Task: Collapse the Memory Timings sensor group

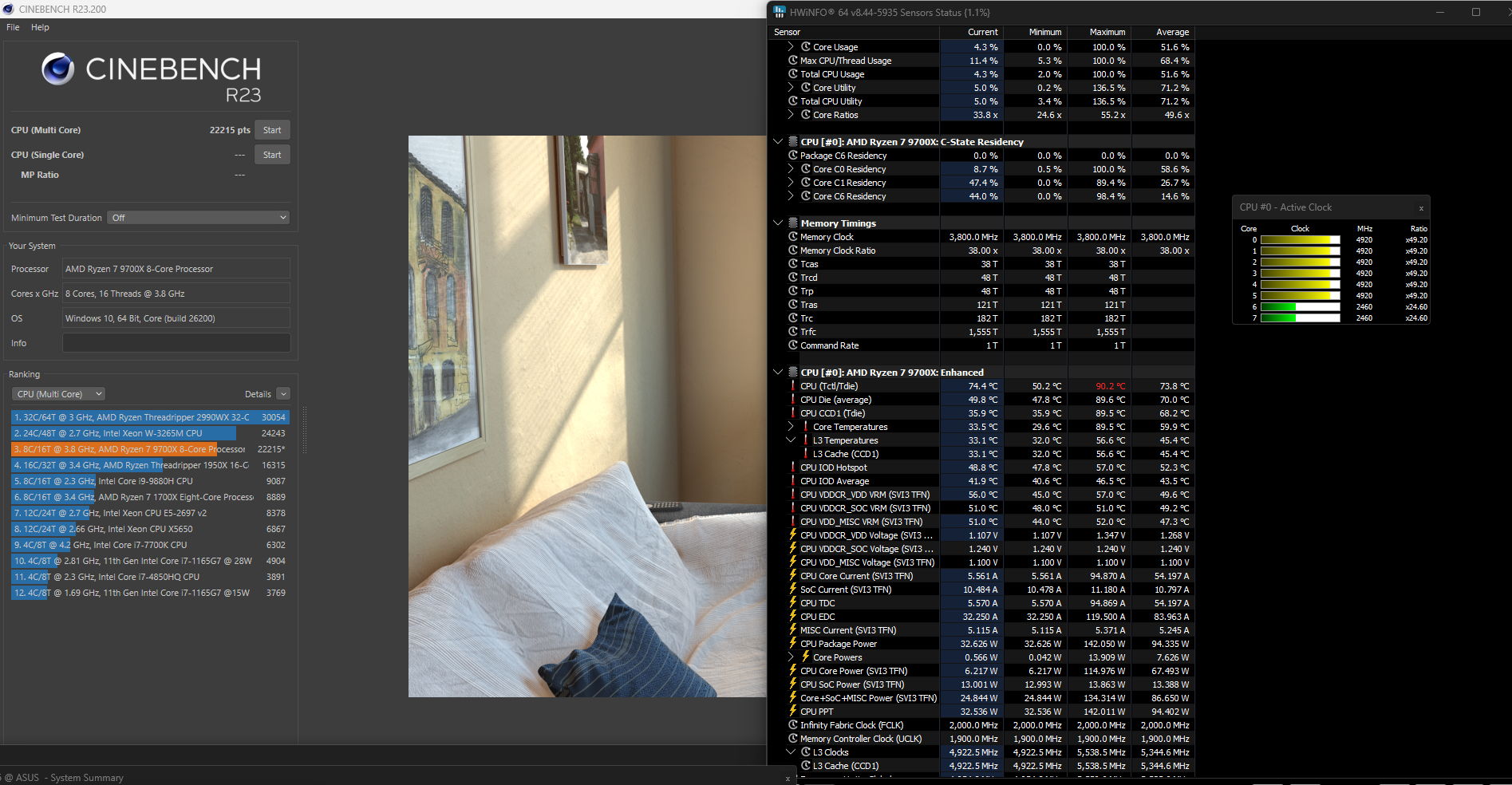Action: point(778,223)
